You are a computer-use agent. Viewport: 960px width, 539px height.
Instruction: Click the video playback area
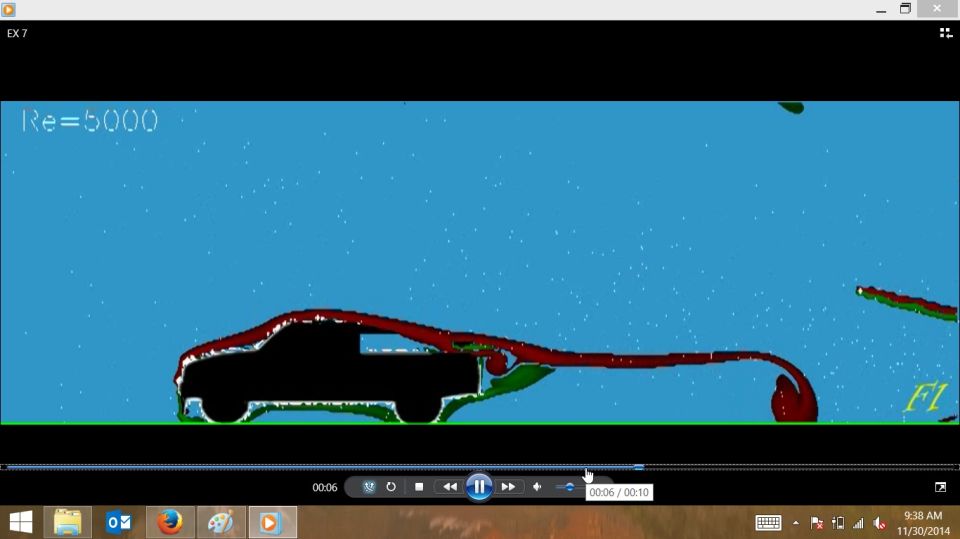pos(480,262)
